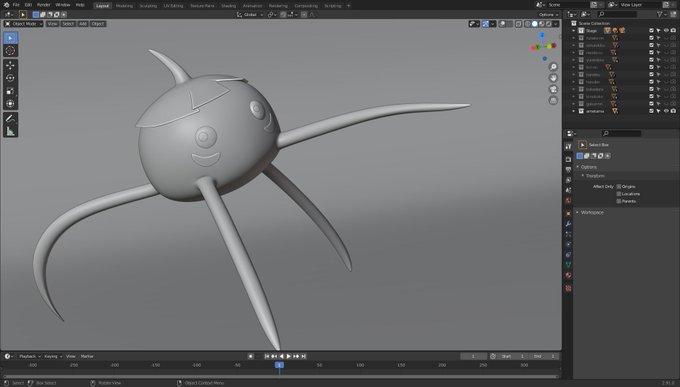Toggle X-ray mode in viewport header
The height and width of the screenshot is (387, 680).
pyautogui.click(x=518, y=24)
